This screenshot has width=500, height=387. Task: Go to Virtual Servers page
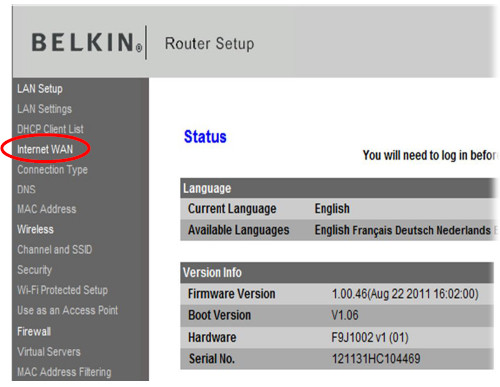[49, 352]
